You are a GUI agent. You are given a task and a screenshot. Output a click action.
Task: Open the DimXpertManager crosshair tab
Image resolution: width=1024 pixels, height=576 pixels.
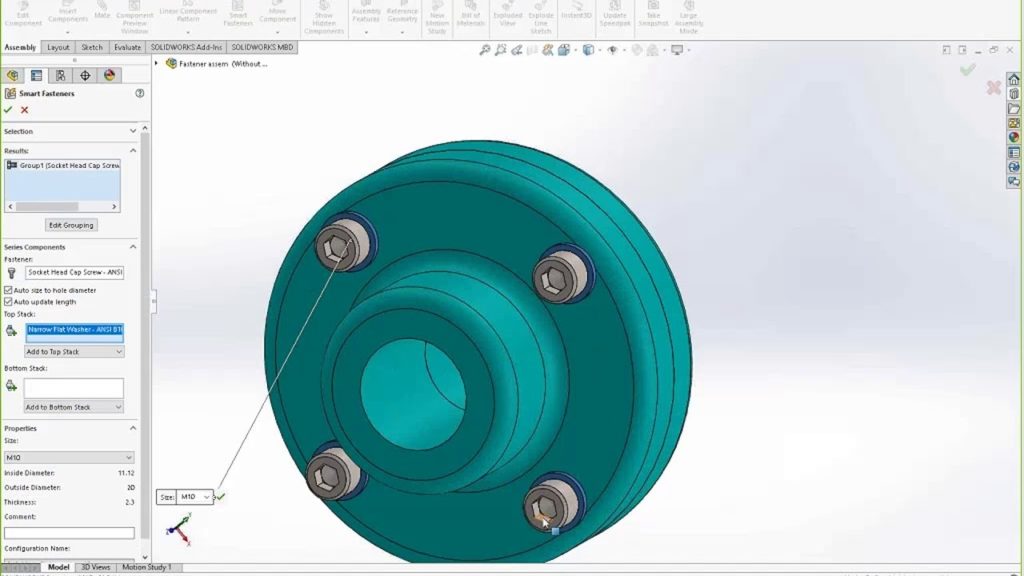[85, 76]
